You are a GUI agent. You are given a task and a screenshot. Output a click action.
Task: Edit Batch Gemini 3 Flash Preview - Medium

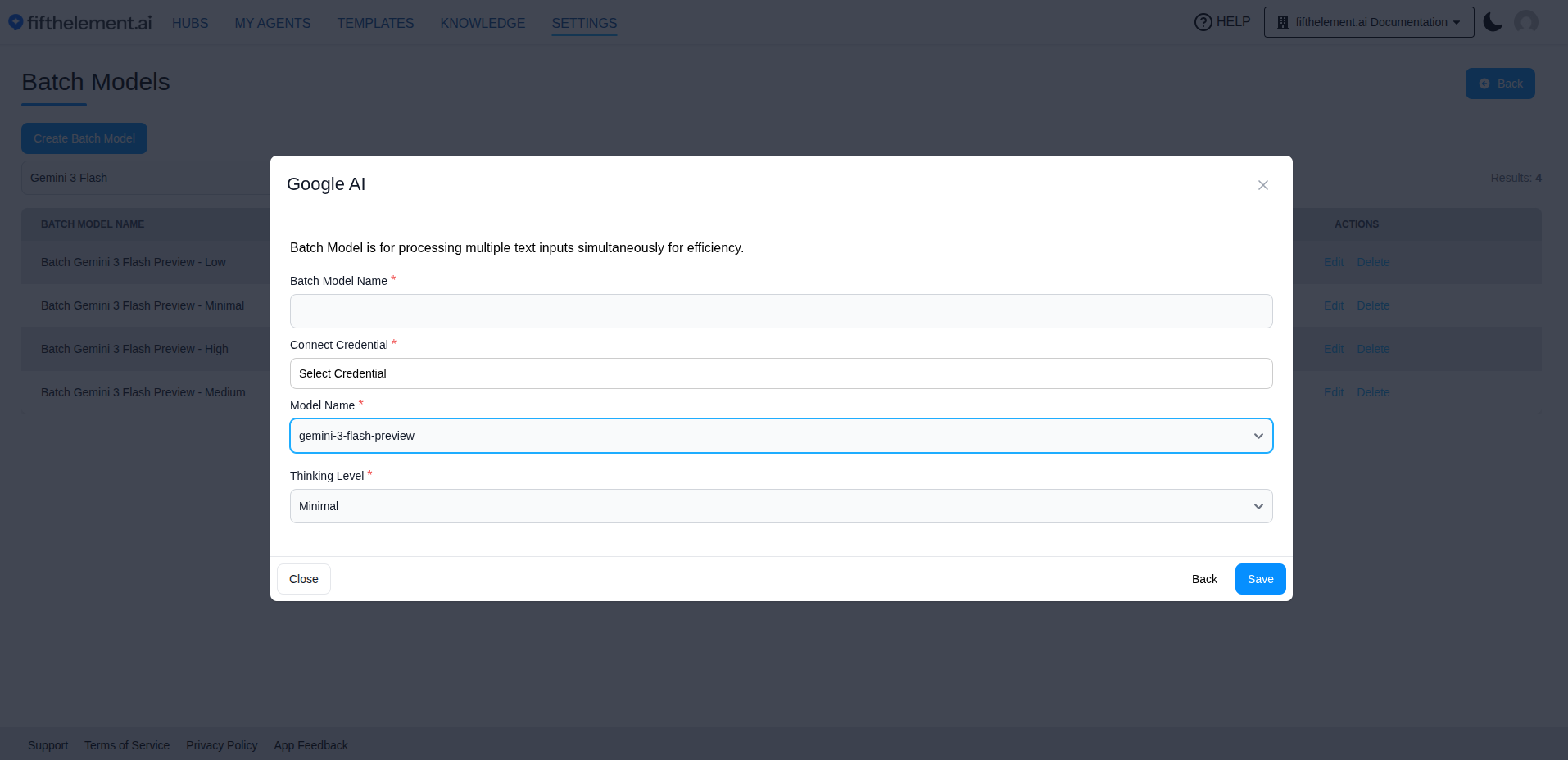click(1334, 392)
